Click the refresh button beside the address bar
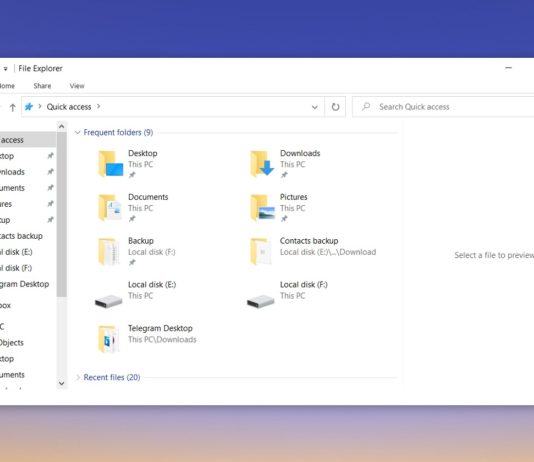This screenshot has height=462, width=534. [x=335, y=107]
